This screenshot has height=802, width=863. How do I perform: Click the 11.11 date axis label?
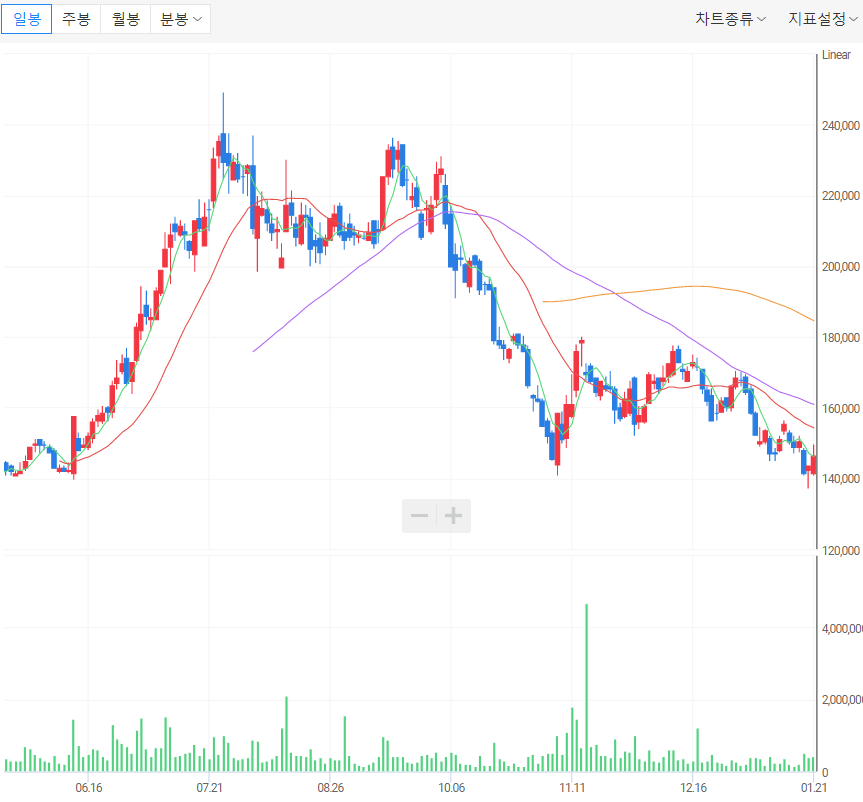[572, 788]
